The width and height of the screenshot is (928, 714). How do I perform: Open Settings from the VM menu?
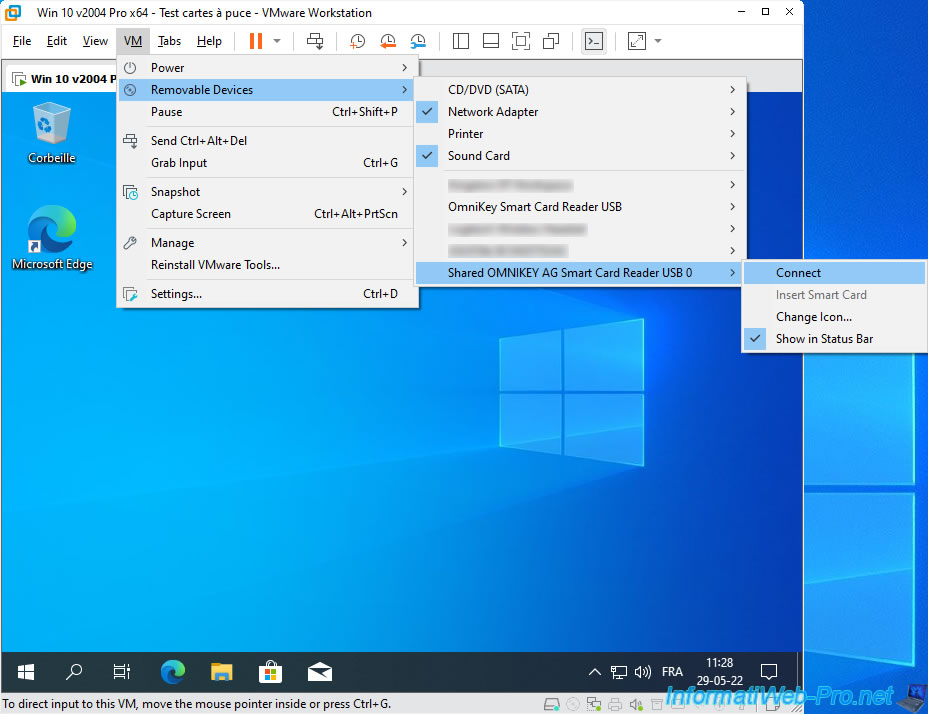coord(268,294)
